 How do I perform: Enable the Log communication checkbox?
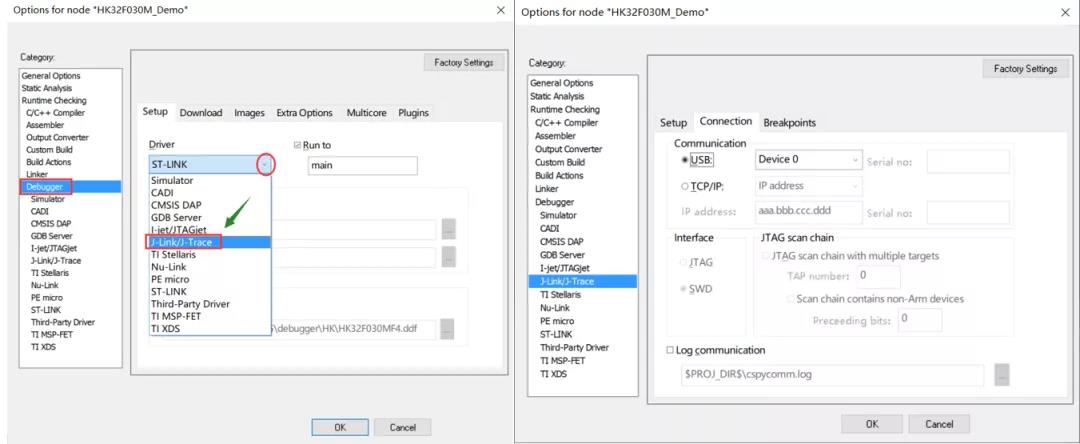[670, 350]
